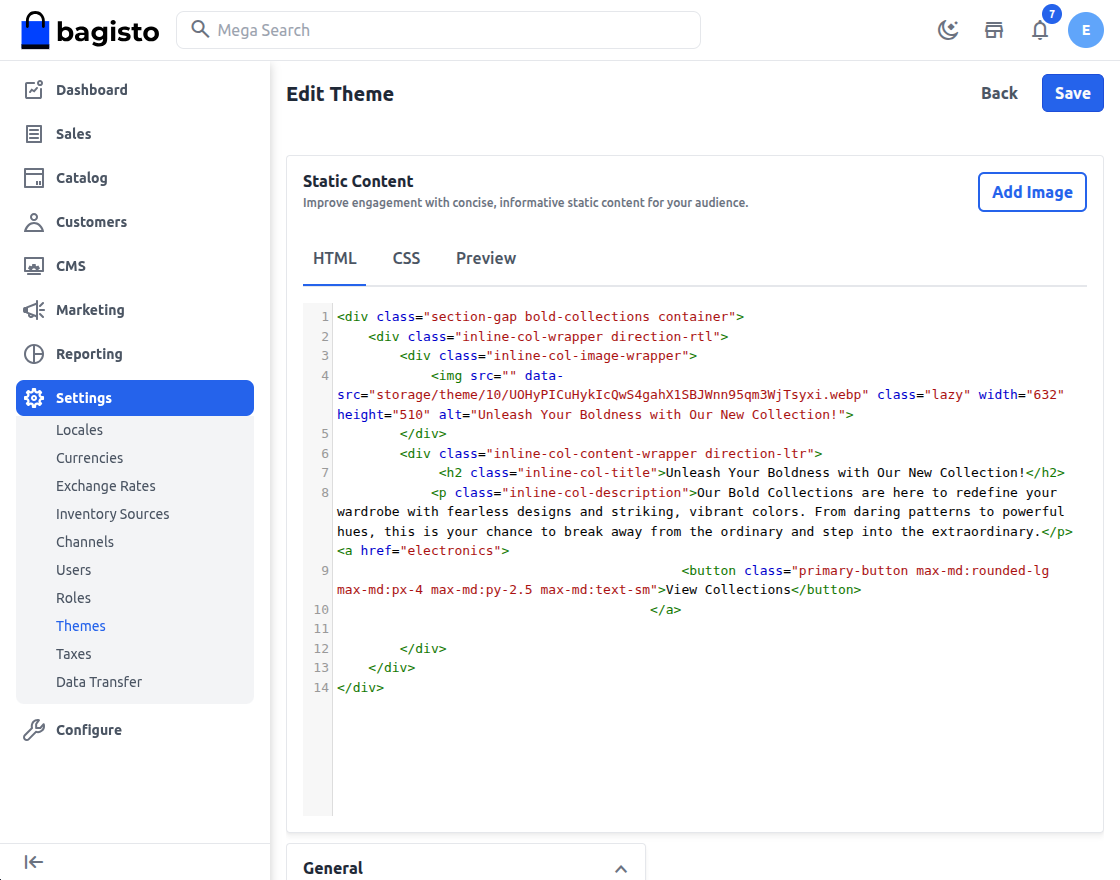Click the Sales sidebar icon
The image size is (1120, 880).
[x=34, y=134]
